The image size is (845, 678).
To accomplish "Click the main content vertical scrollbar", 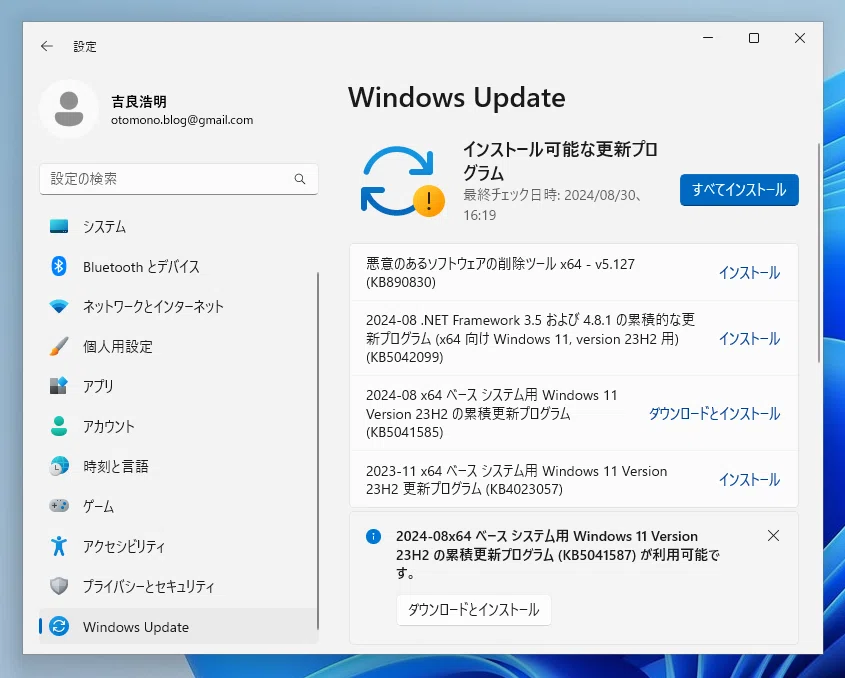I will coord(819,253).
